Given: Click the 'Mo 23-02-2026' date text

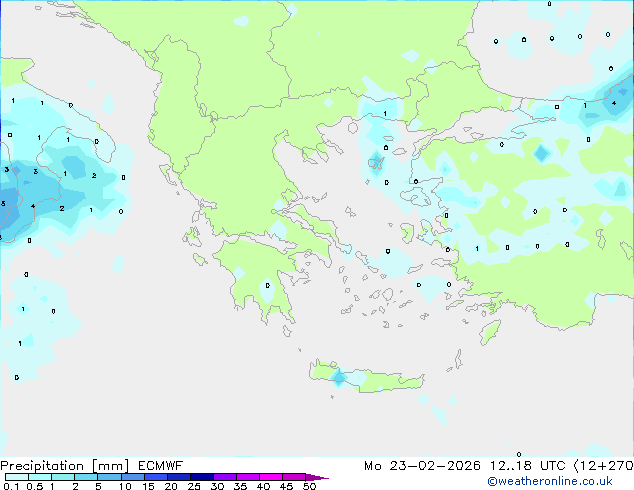Looking at the screenshot, I should 422,466.
